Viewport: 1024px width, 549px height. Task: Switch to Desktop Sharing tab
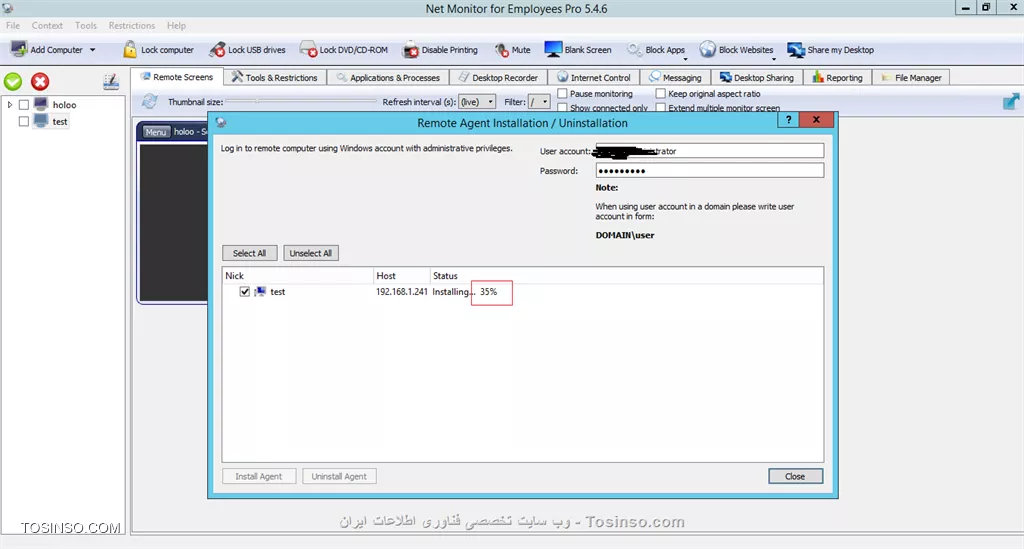pos(757,77)
